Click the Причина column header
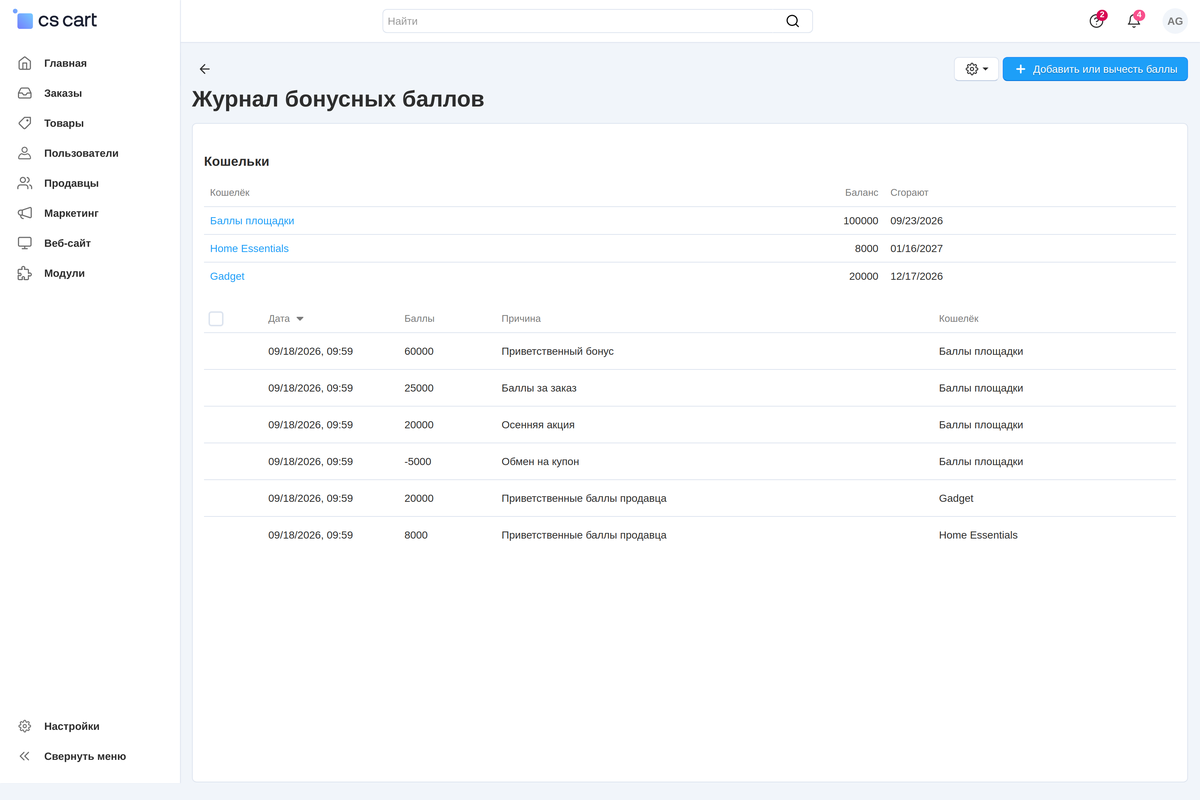This screenshot has height=800, width=1200. click(x=521, y=319)
